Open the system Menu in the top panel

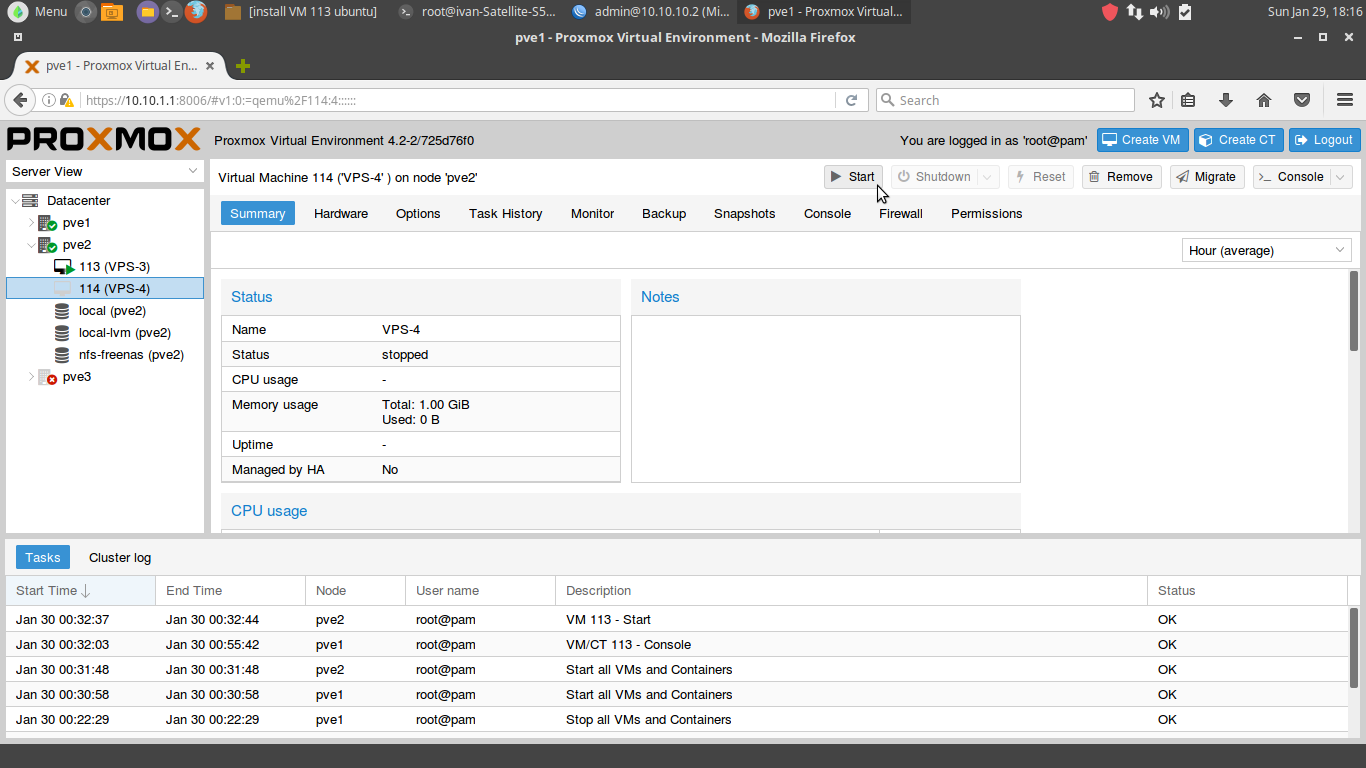[38, 12]
